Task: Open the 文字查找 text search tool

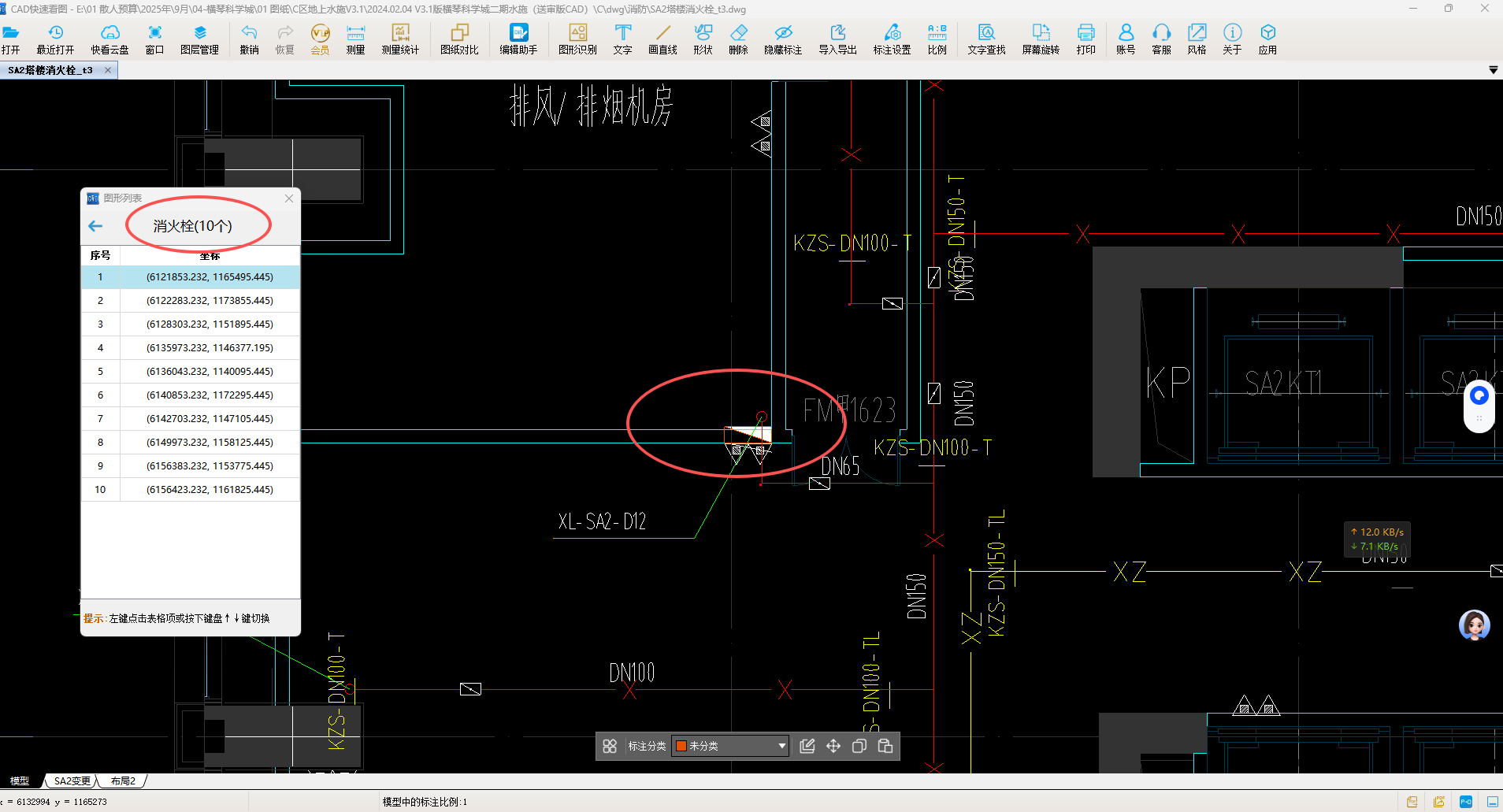Action: 986,39
